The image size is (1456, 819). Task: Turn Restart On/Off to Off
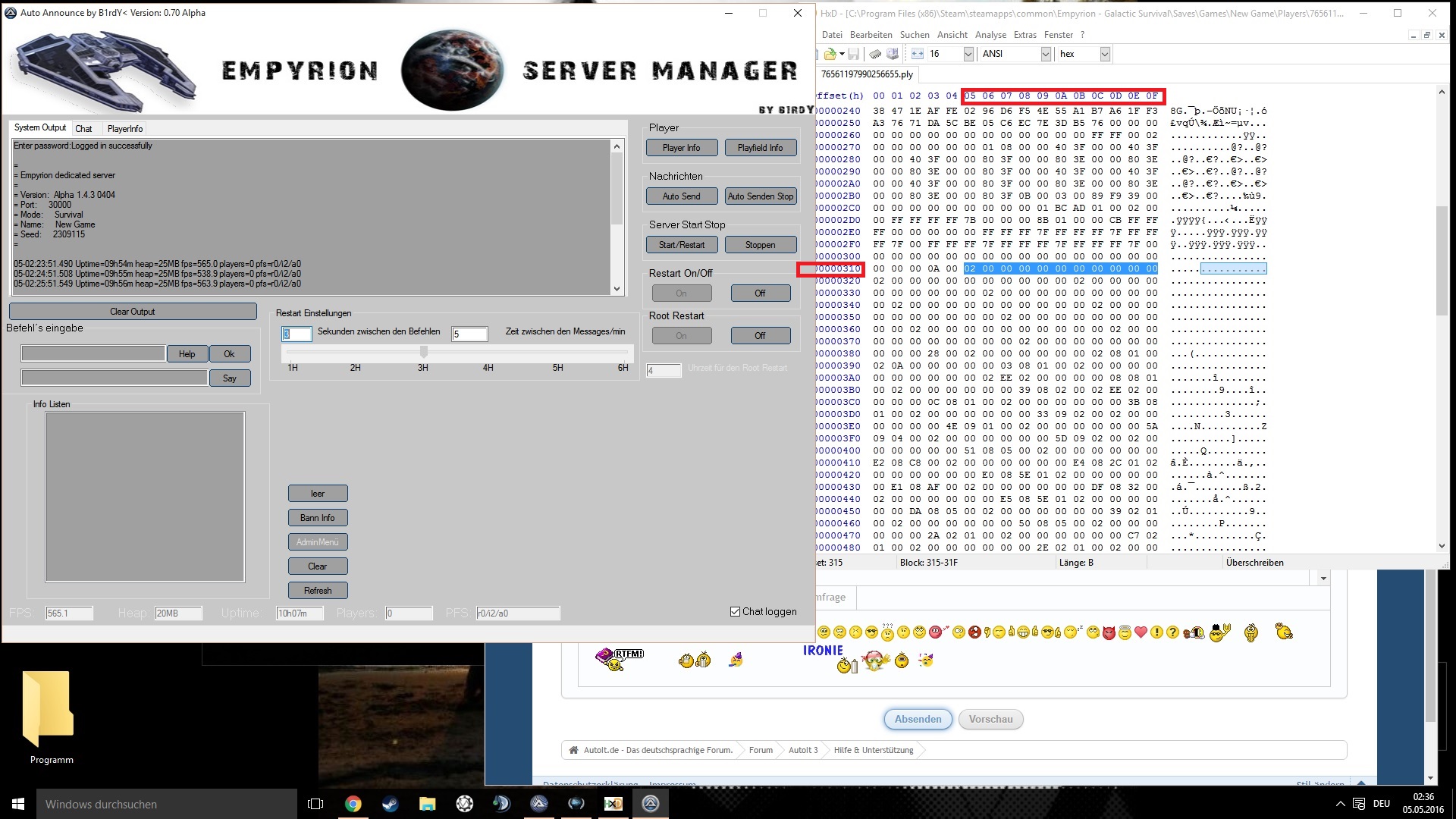[760, 293]
